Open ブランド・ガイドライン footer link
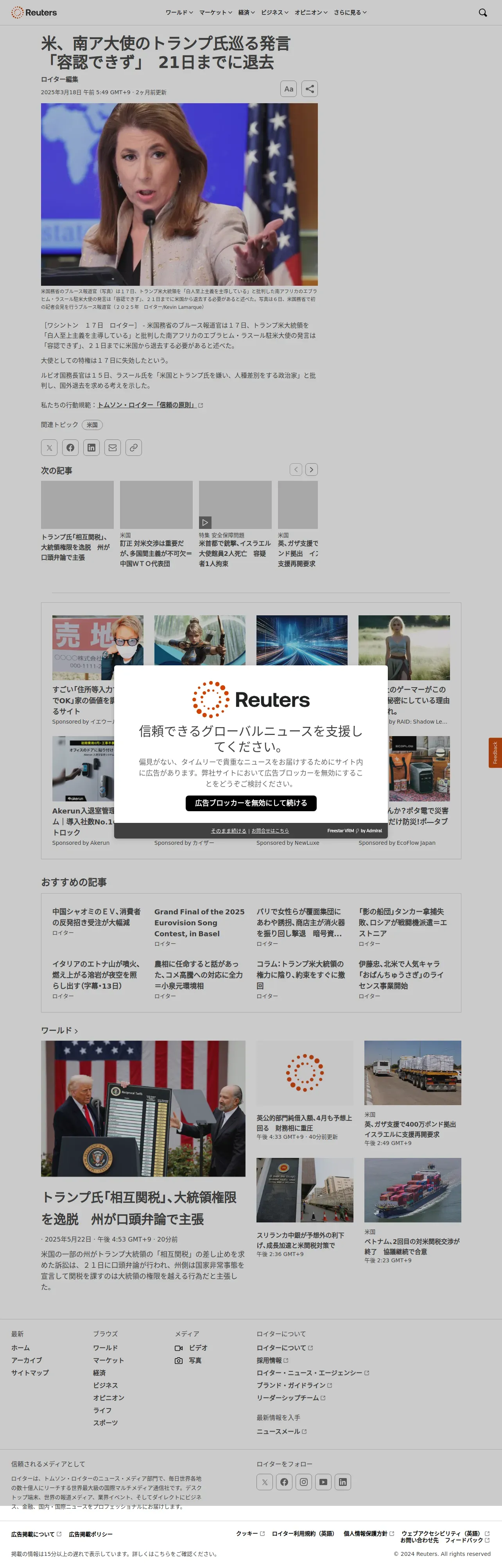The height and width of the screenshot is (1568, 502). (294, 1385)
